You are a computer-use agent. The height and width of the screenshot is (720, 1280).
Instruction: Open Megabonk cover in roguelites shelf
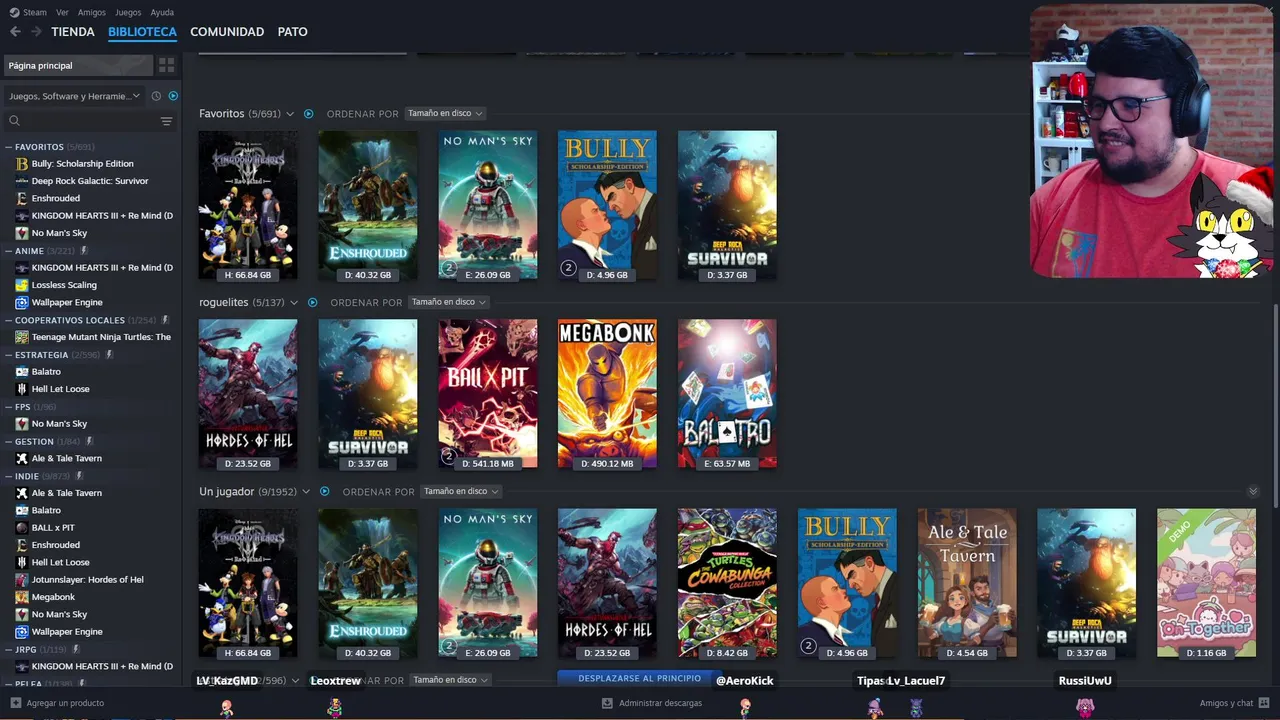[607, 394]
